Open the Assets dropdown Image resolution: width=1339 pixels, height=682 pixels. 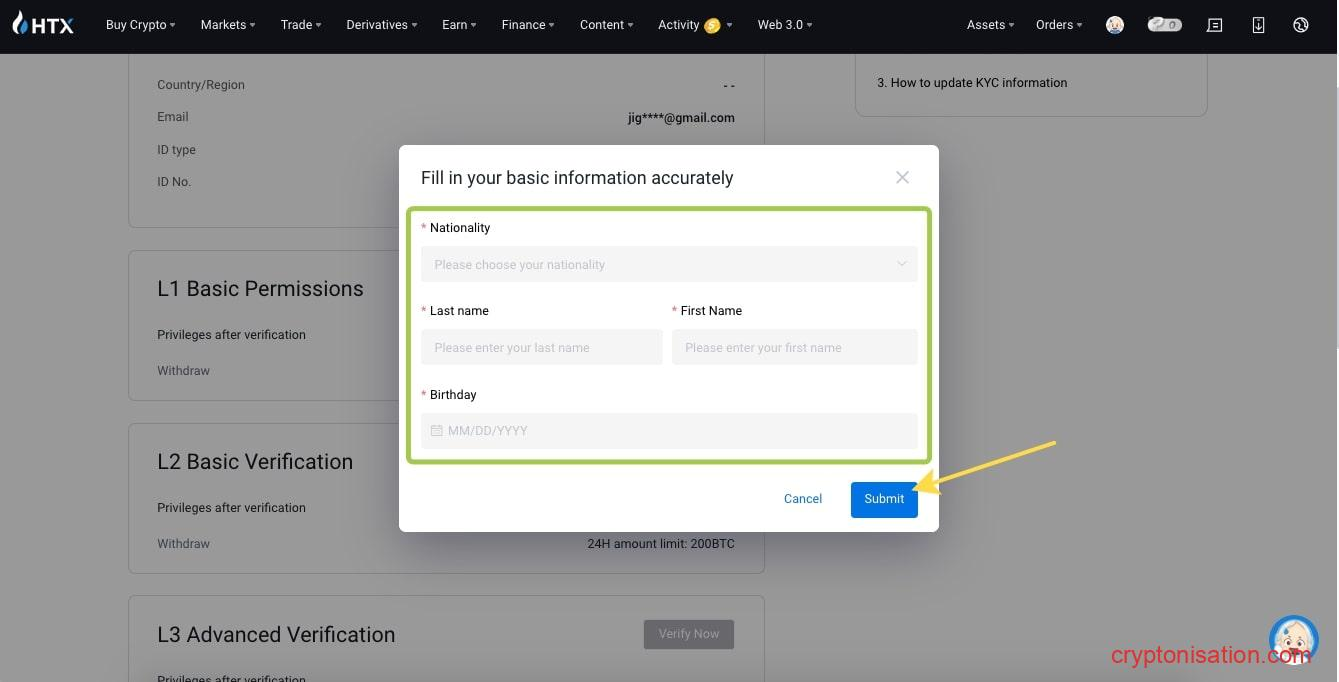(x=990, y=25)
